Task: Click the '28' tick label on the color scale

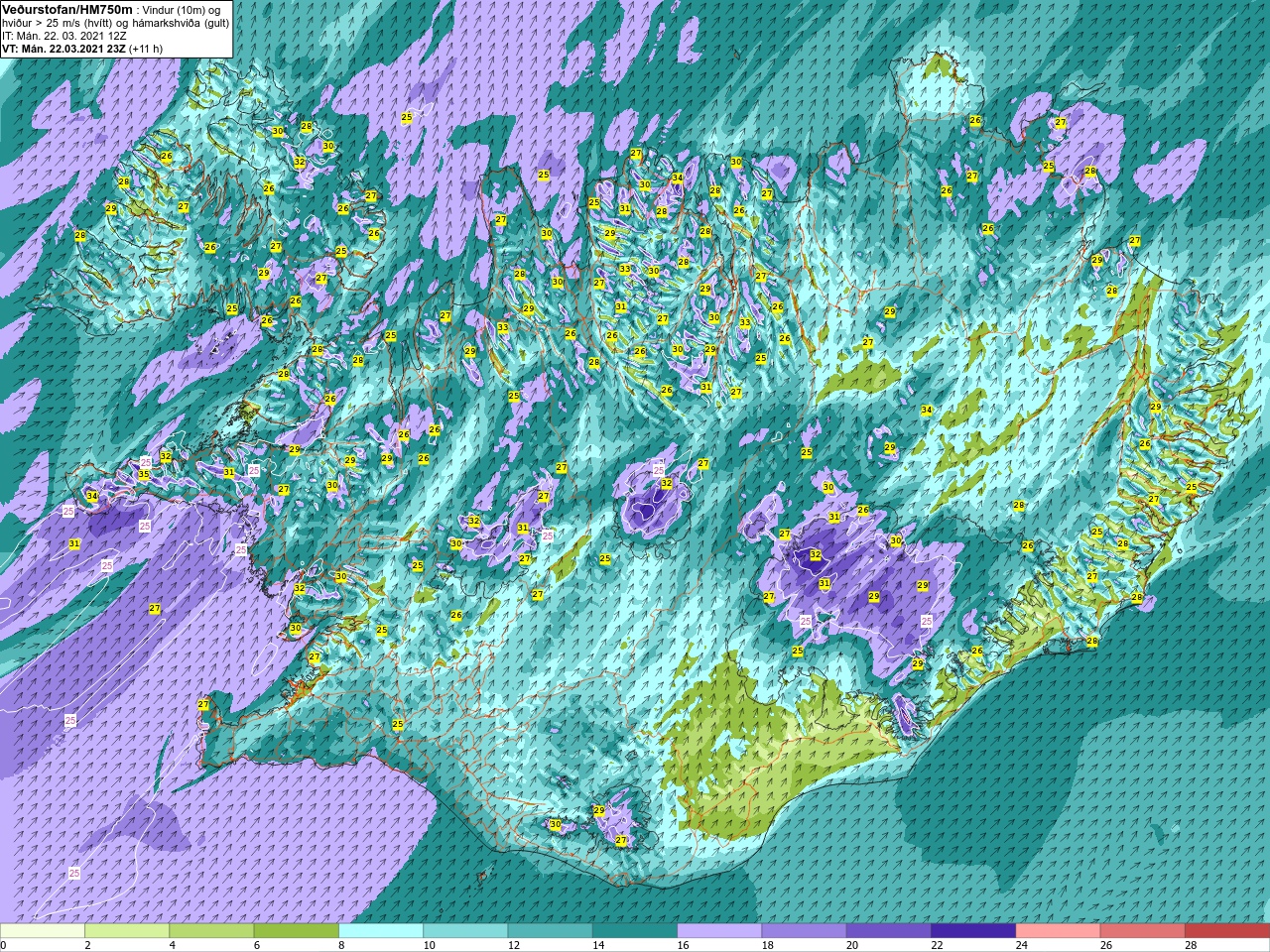Action: coord(1191,945)
